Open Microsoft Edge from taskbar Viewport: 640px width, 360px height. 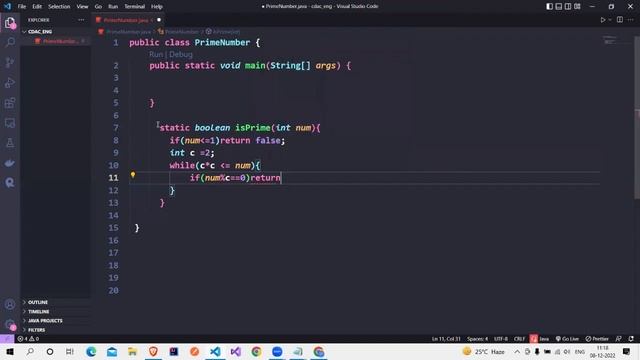point(91,351)
